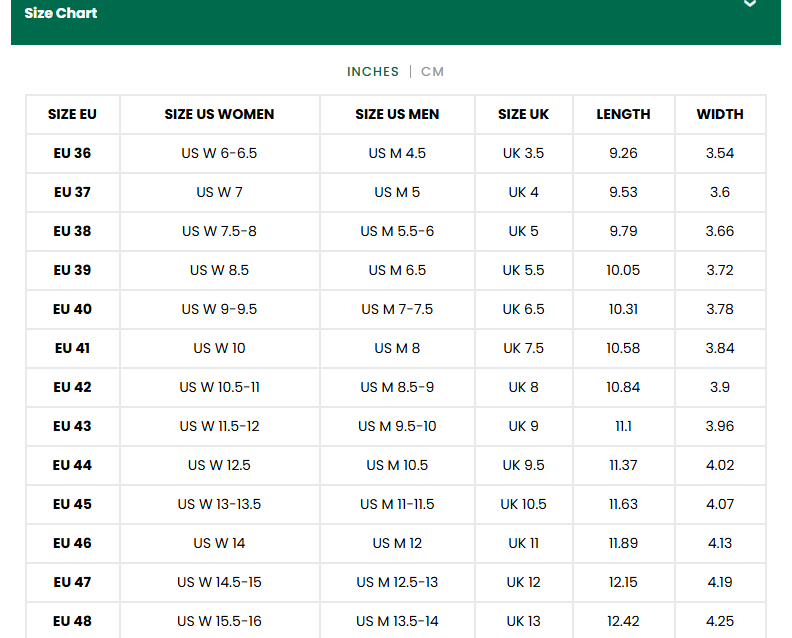Image resolution: width=792 pixels, height=638 pixels.
Task: Click the SIZE UK column header
Action: [x=523, y=114]
